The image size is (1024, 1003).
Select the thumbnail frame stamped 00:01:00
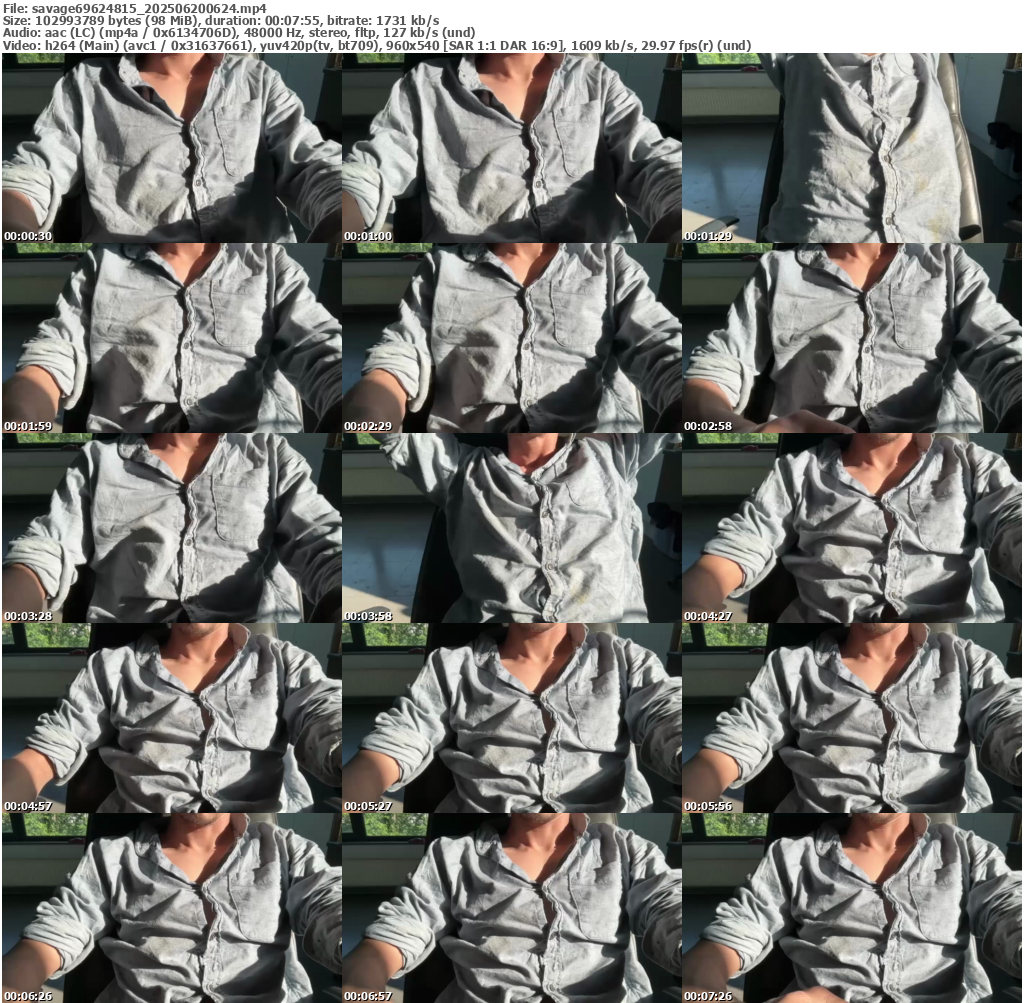[511, 148]
